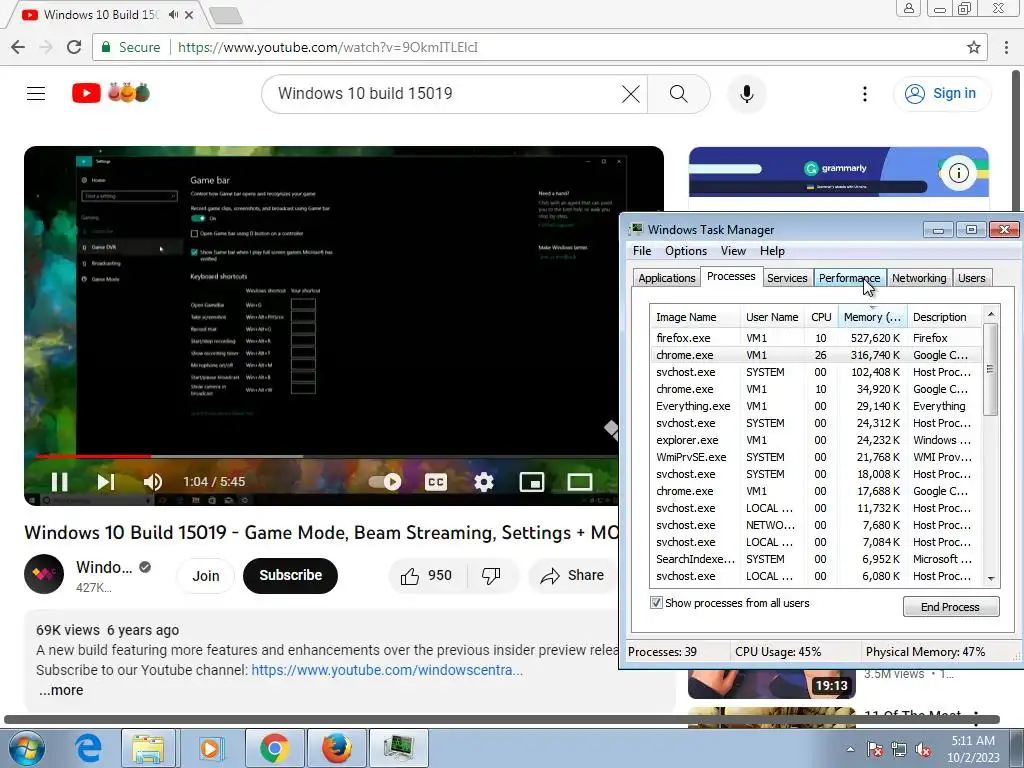Show hidden tray icons arrow
This screenshot has height=768, width=1024.
[x=850, y=749]
